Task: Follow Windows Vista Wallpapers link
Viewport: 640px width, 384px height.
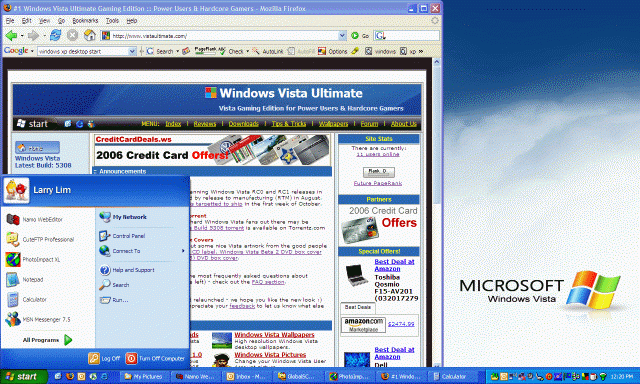Action: coord(274,335)
